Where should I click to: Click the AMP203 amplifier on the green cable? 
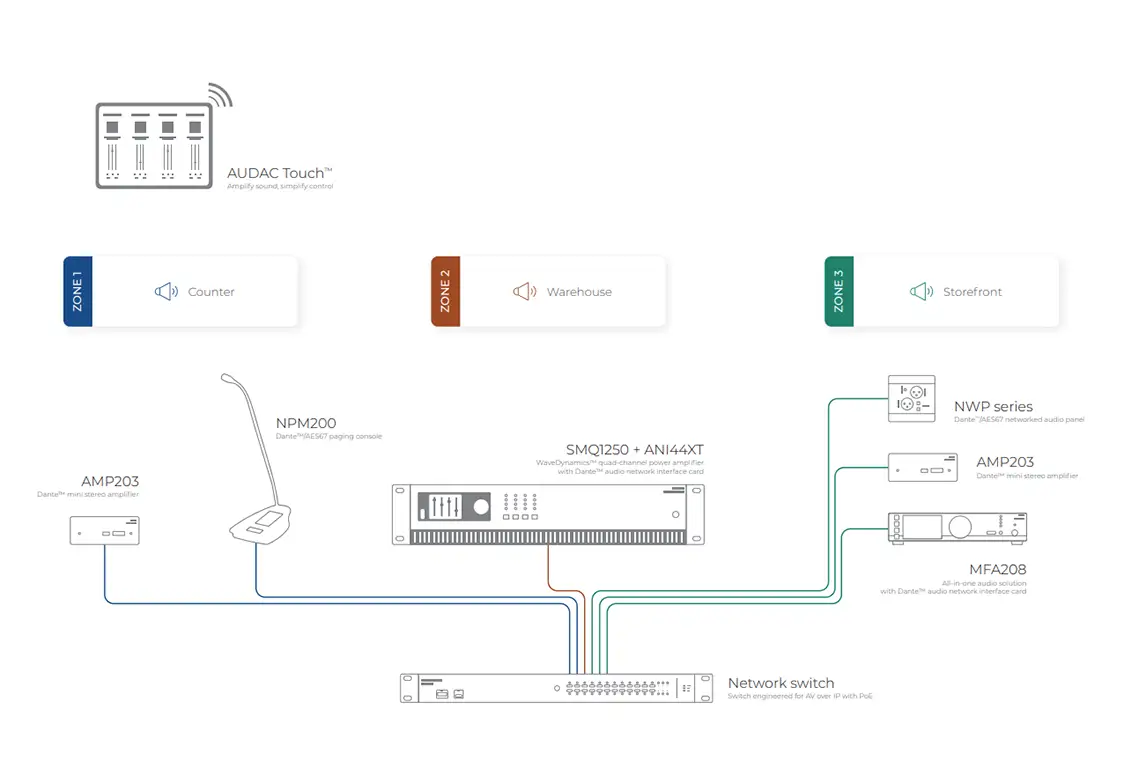tap(917, 468)
